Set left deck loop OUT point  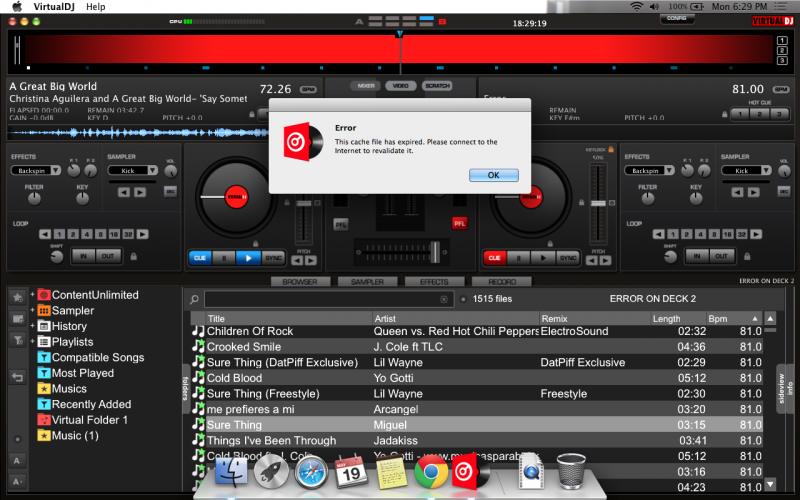108,256
